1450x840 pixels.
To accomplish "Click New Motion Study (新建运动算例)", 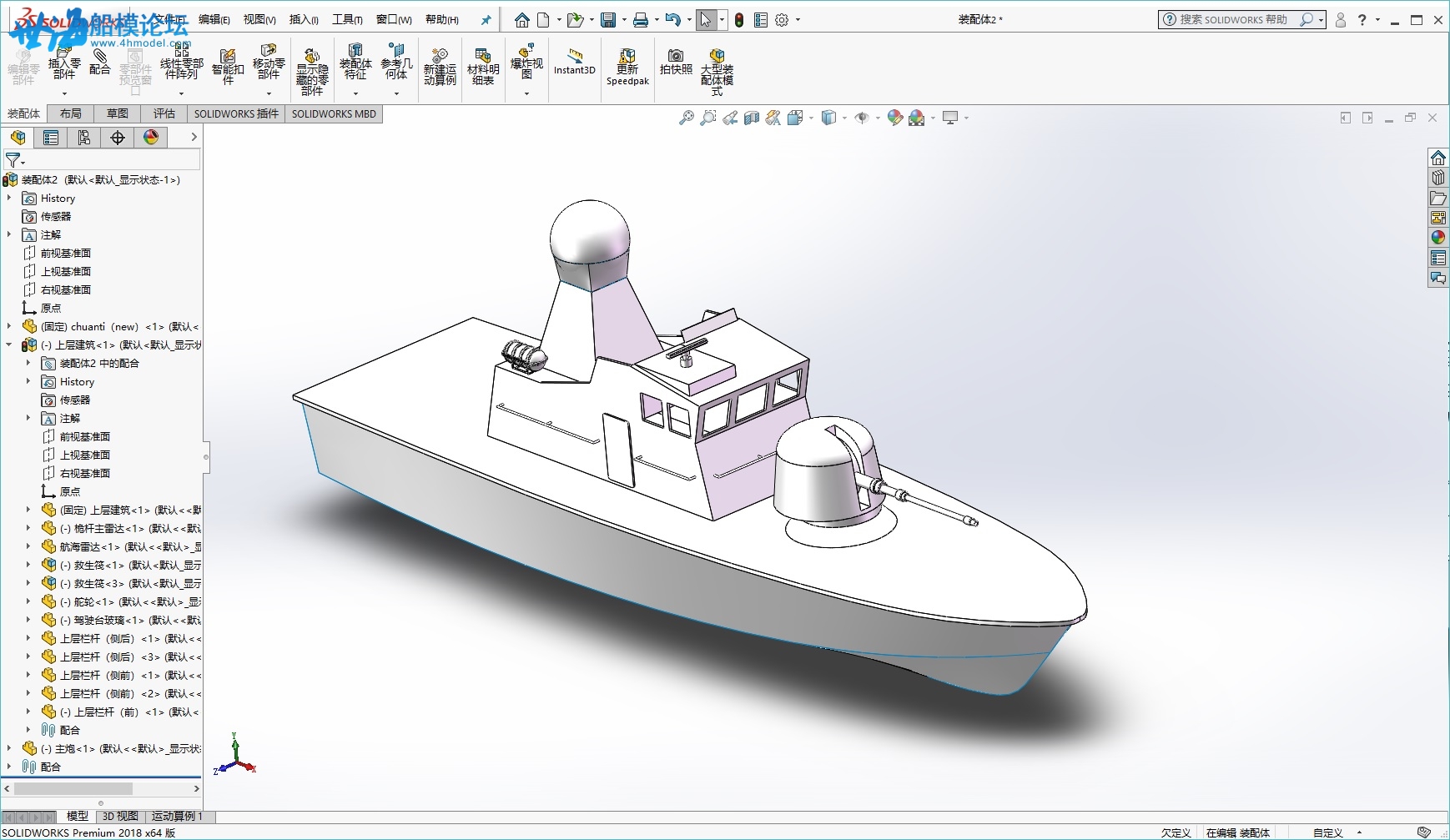I will click(440, 67).
